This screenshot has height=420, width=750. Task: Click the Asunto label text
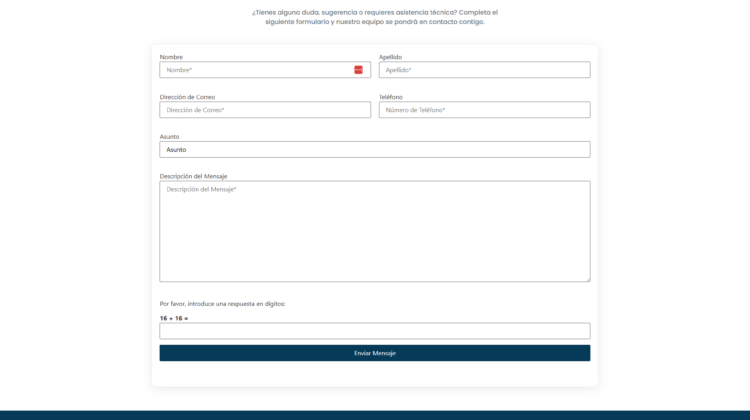coord(169,136)
